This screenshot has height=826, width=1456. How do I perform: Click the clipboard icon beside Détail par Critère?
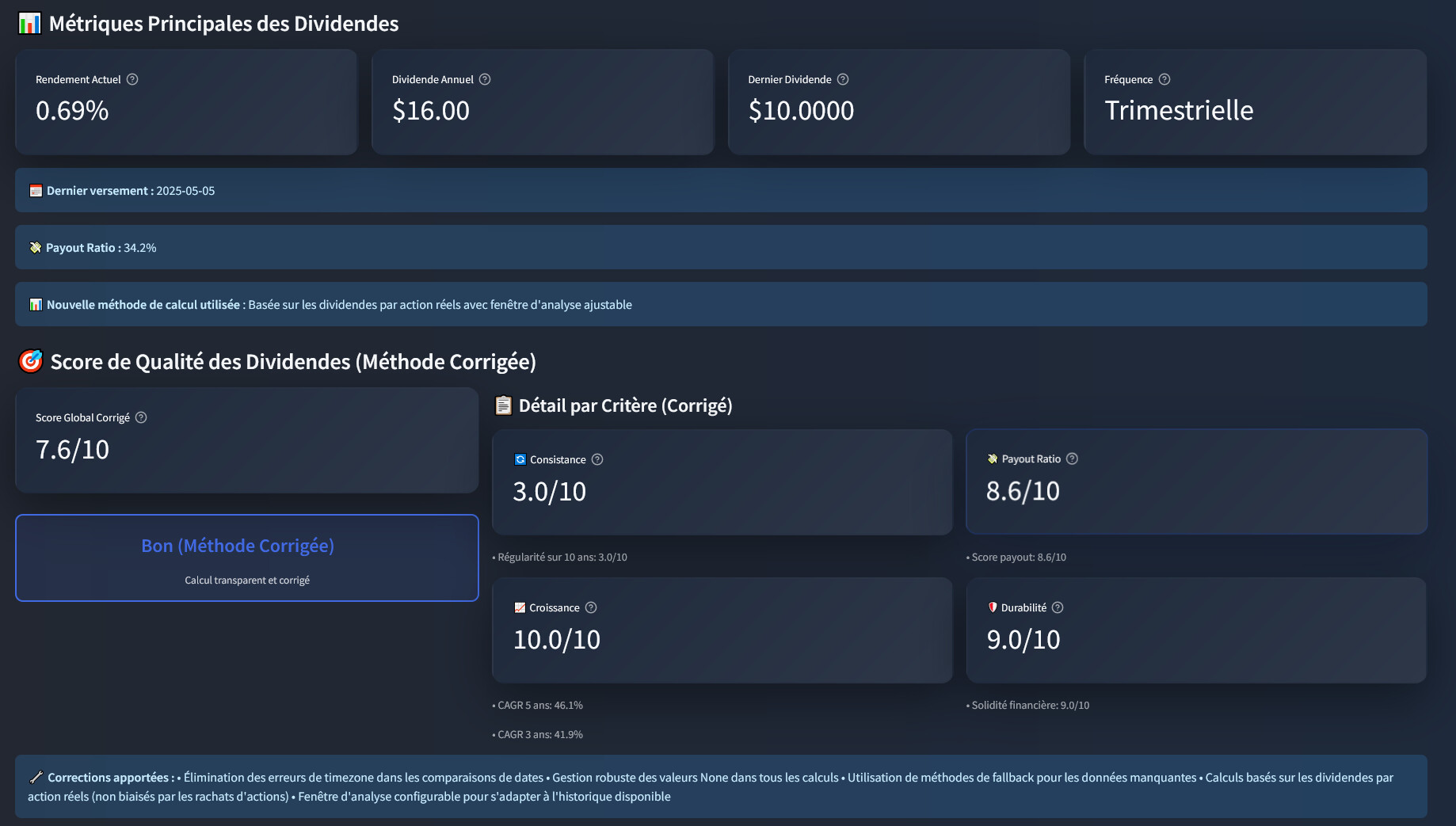pyautogui.click(x=503, y=405)
